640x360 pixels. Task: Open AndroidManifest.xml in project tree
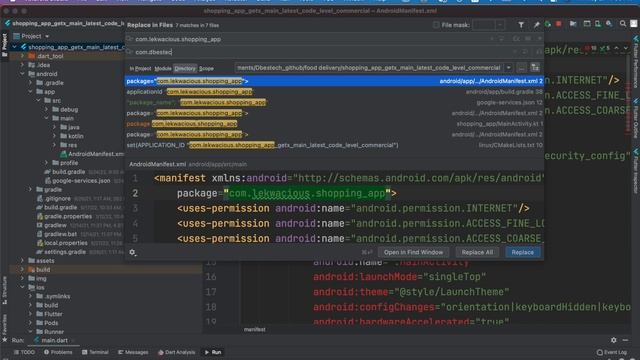pos(92,154)
